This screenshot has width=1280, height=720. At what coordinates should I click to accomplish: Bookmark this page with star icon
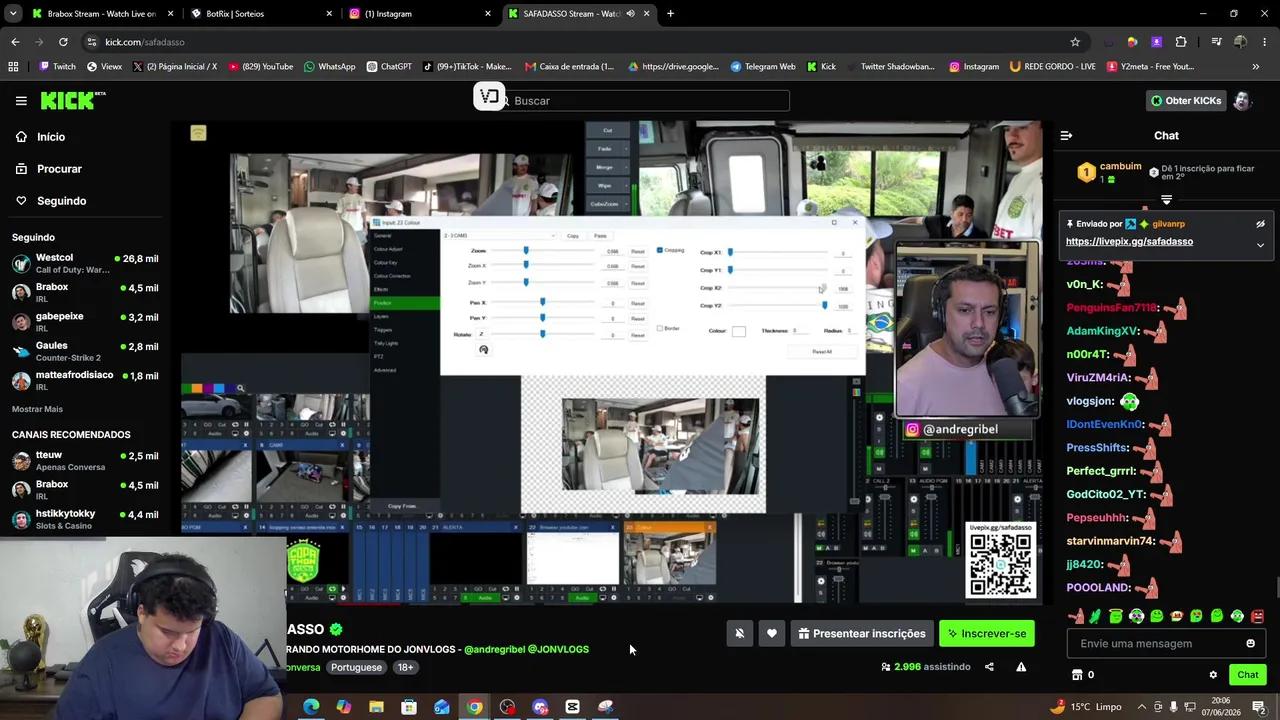click(x=1075, y=42)
